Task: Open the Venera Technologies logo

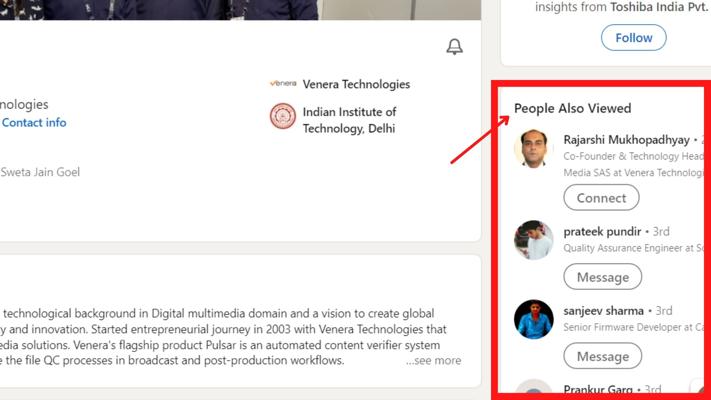Action: [283, 83]
